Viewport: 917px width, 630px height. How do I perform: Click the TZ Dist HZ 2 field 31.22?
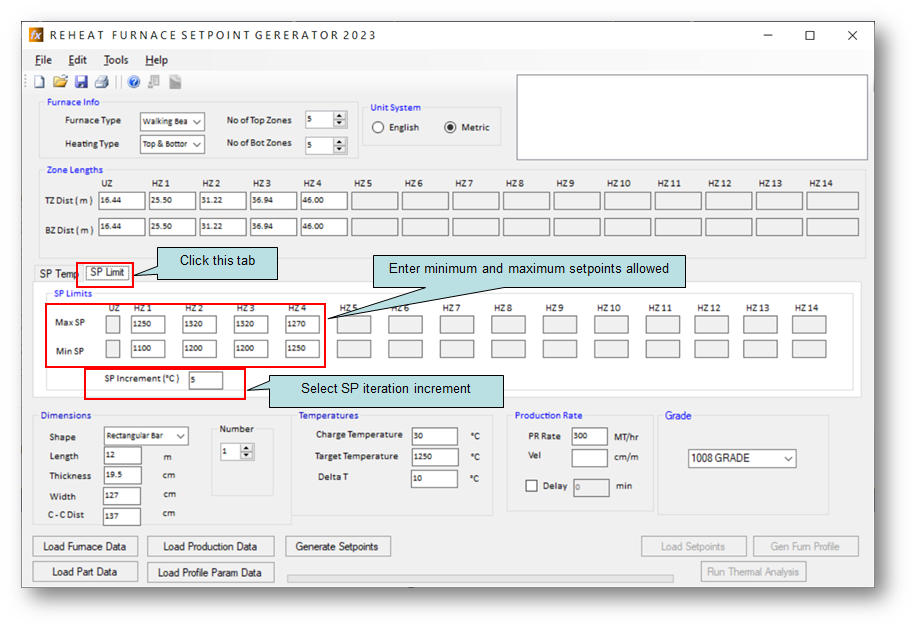click(223, 201)
